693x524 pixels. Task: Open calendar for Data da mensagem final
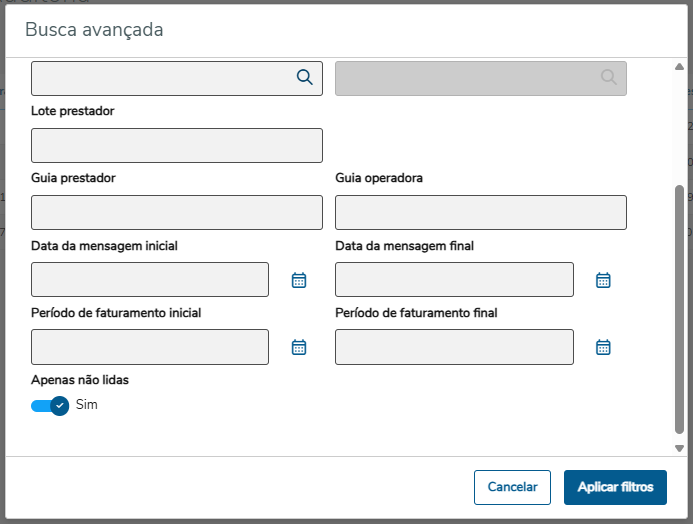603,280
